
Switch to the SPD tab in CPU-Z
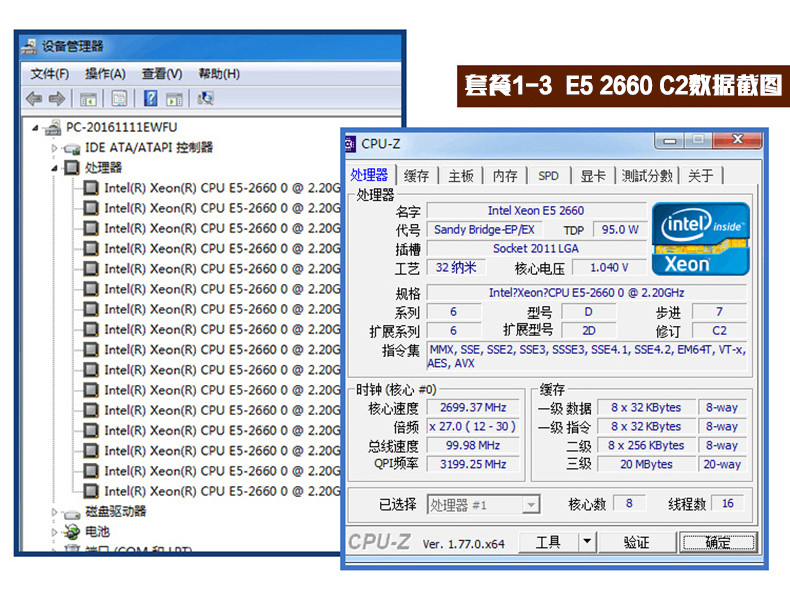(548, 176)
